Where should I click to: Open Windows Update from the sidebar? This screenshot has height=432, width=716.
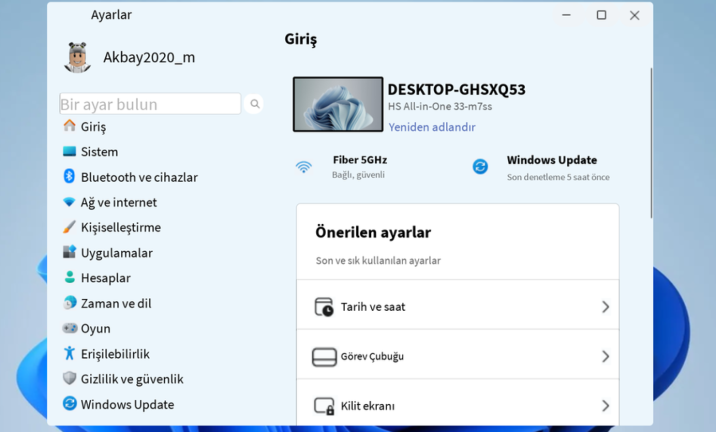127,405
